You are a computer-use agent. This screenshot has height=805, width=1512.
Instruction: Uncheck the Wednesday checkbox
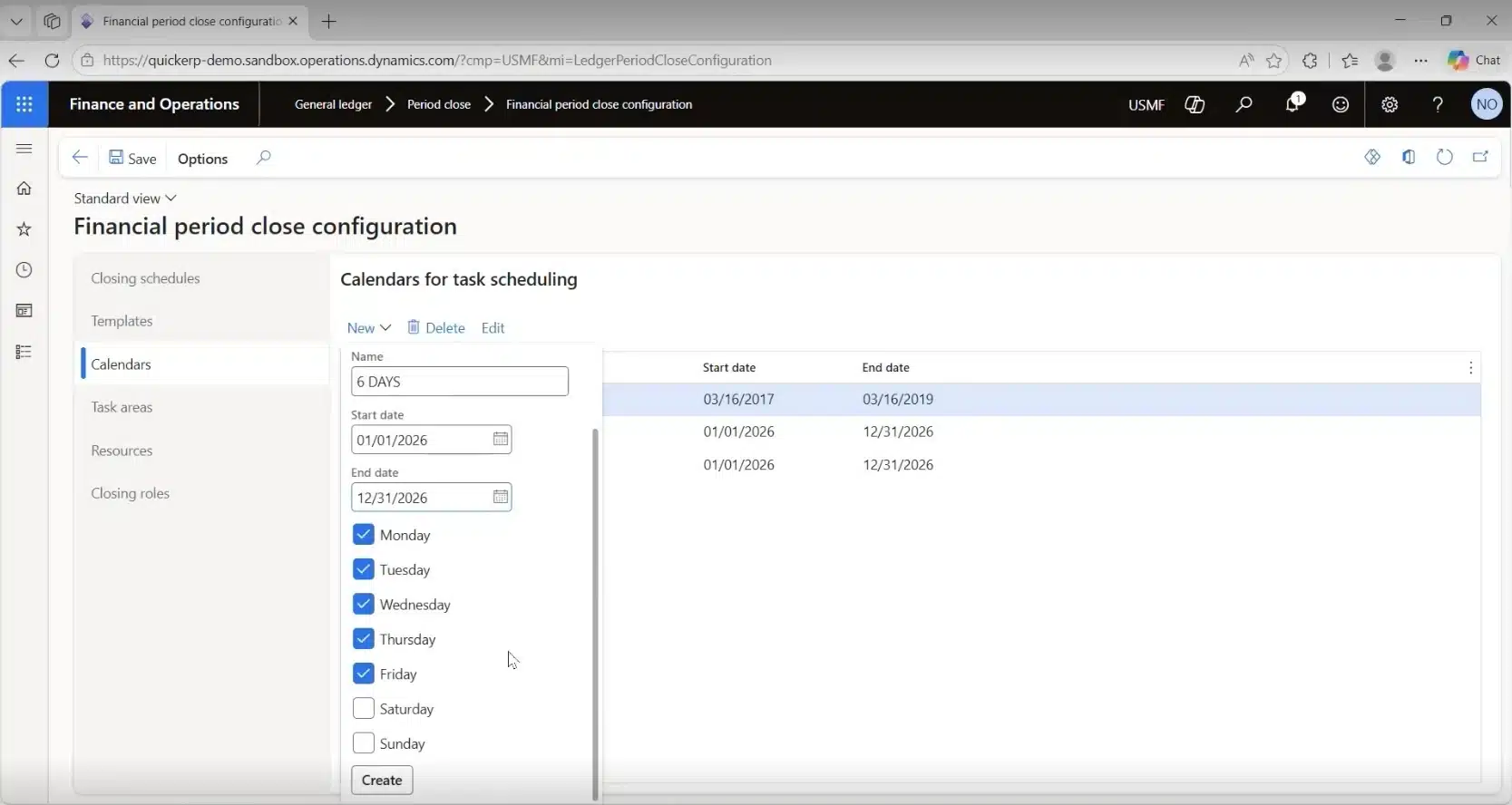(363, 604)
